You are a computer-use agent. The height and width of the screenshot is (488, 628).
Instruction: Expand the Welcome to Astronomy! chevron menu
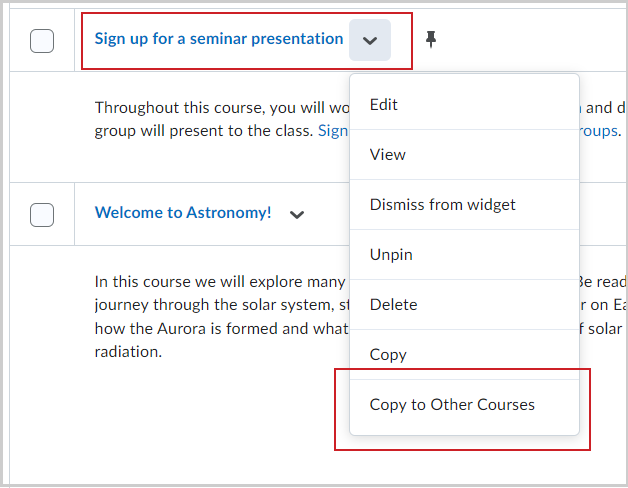click(296, 214)
